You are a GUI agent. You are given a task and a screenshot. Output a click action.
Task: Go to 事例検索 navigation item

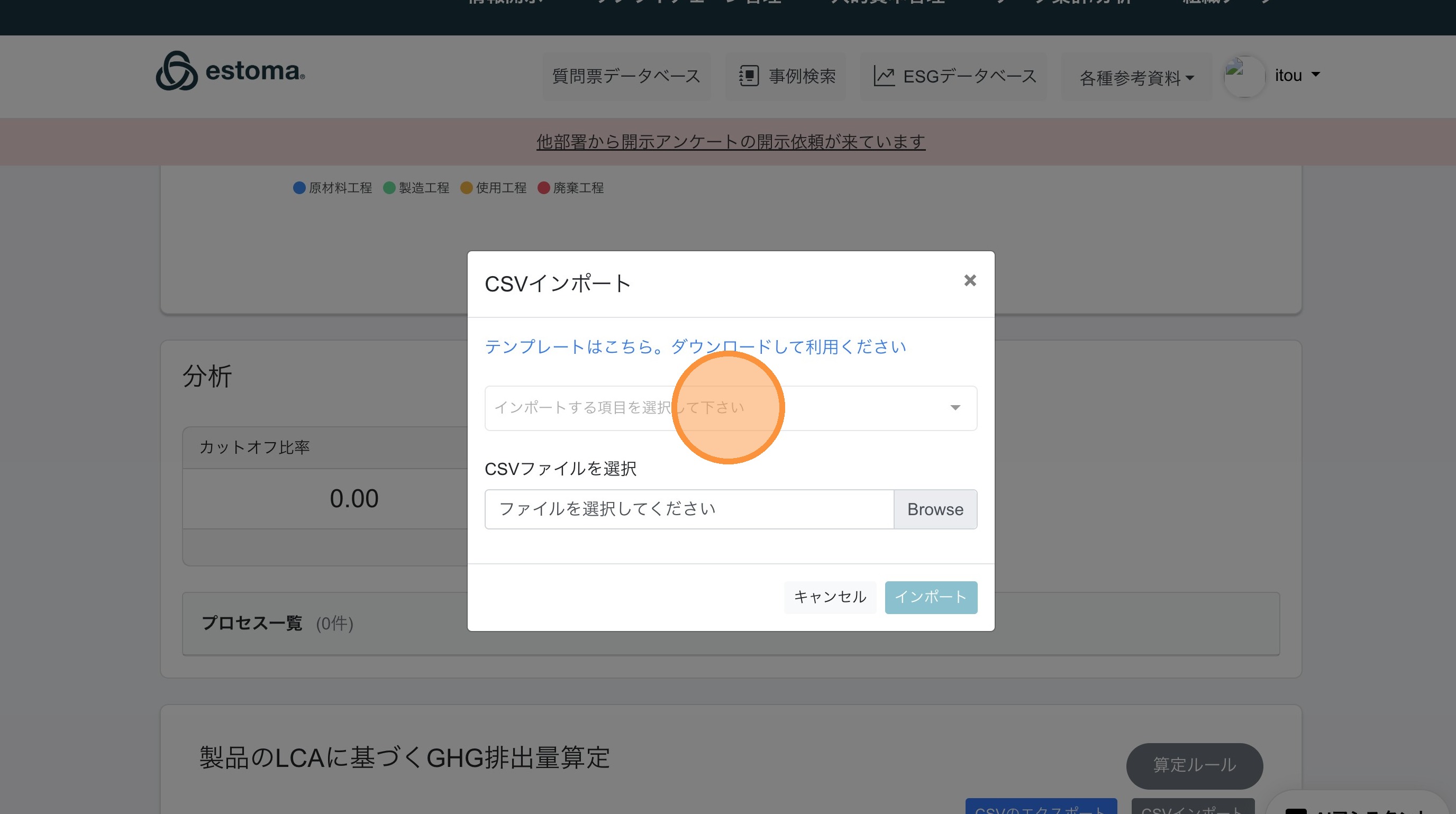tap(802, 76)
